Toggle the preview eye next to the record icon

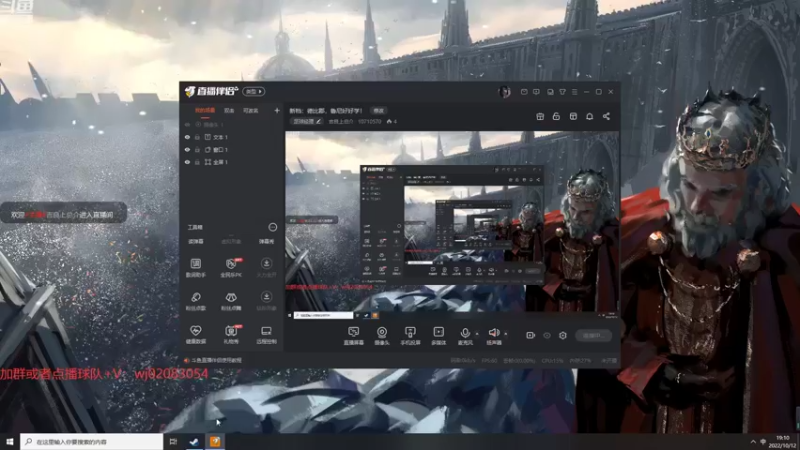click(x=546, y=335)
